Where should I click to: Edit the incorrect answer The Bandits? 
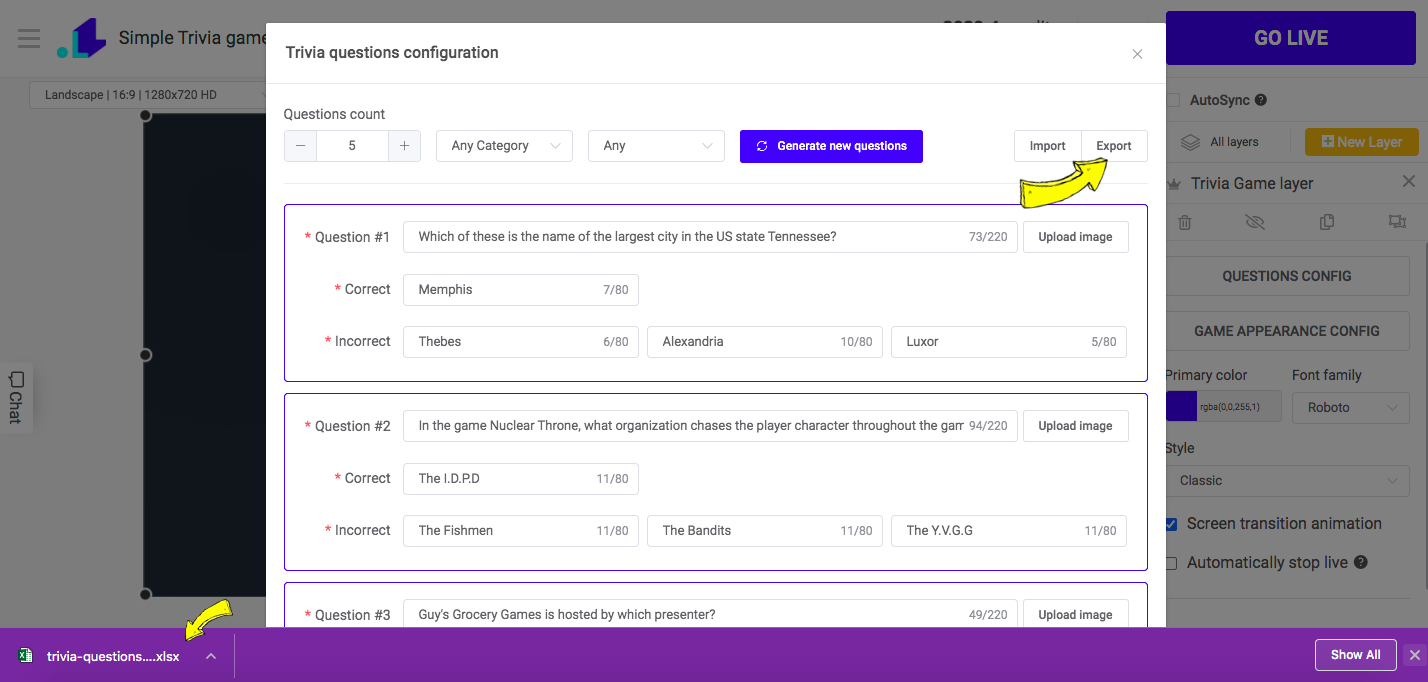point(765,531)
